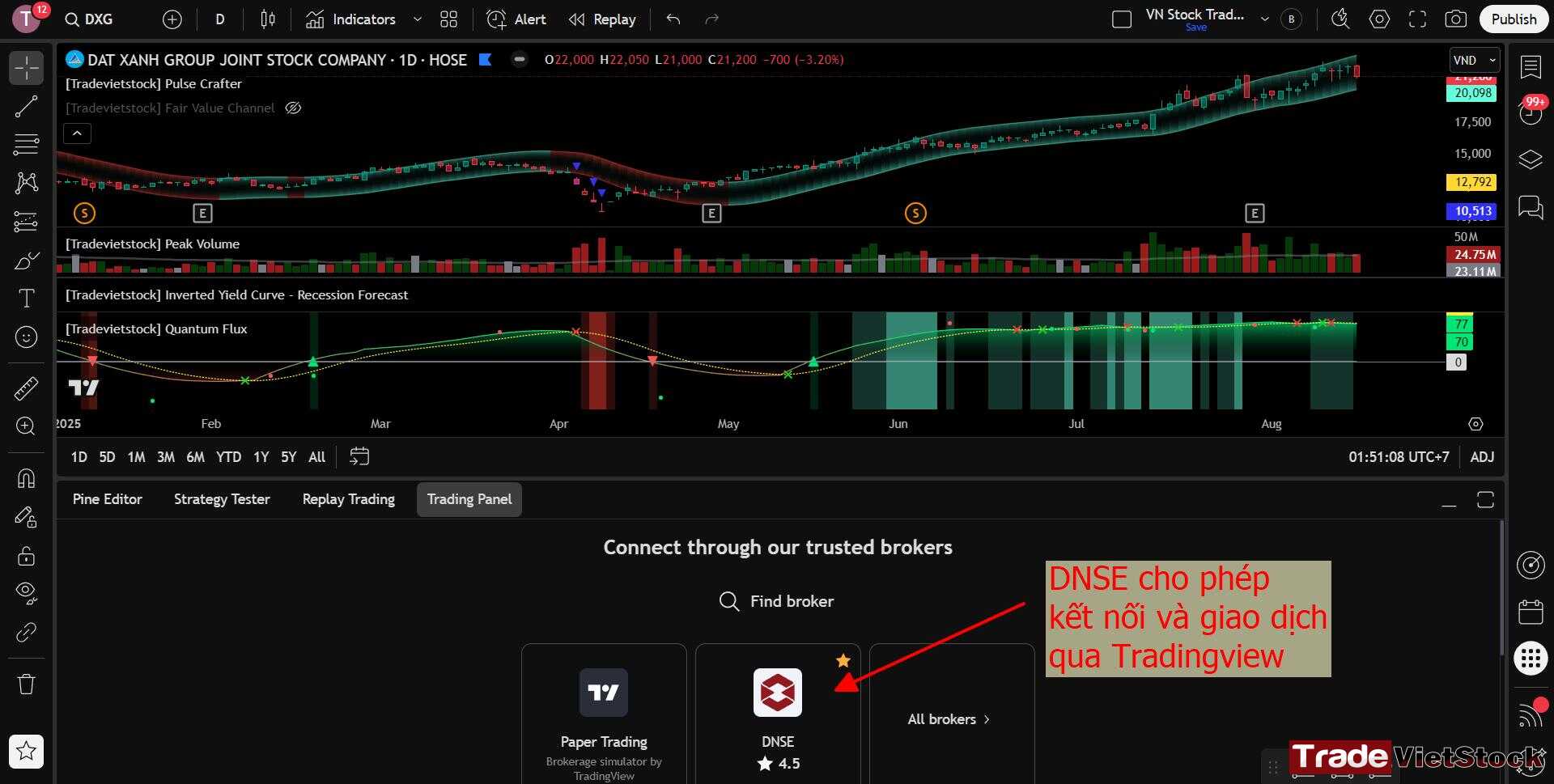Remove objects with trash icon

click(x=26, y=684)
